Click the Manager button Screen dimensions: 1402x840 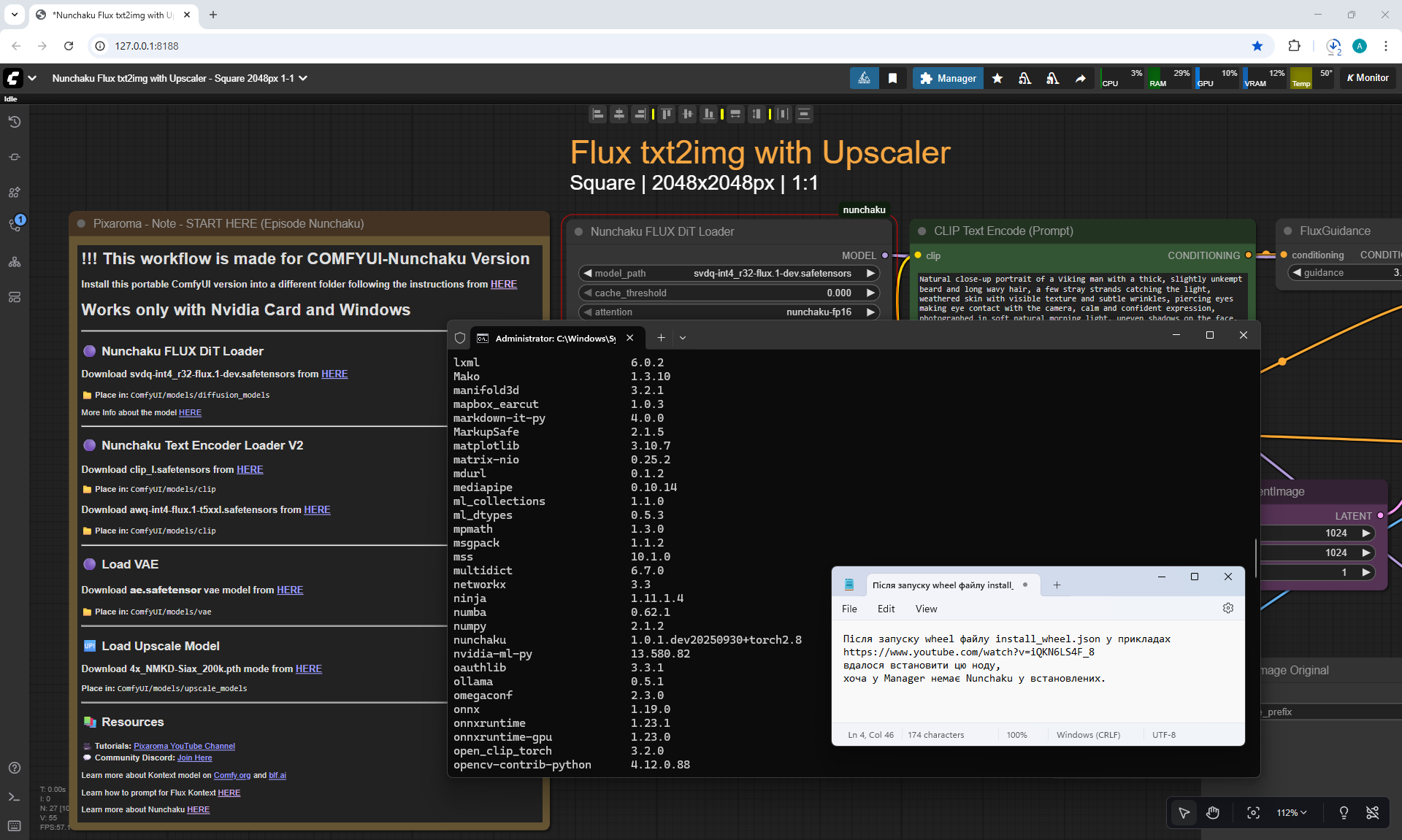tap(948, 78)
